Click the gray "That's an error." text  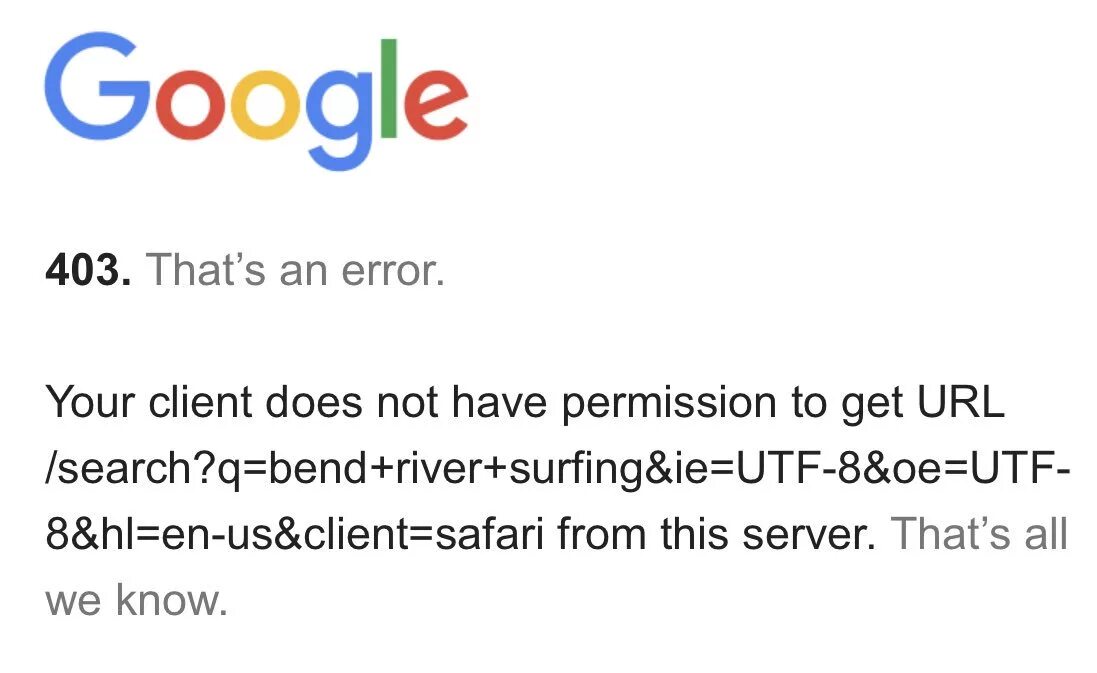click(296, 270)
